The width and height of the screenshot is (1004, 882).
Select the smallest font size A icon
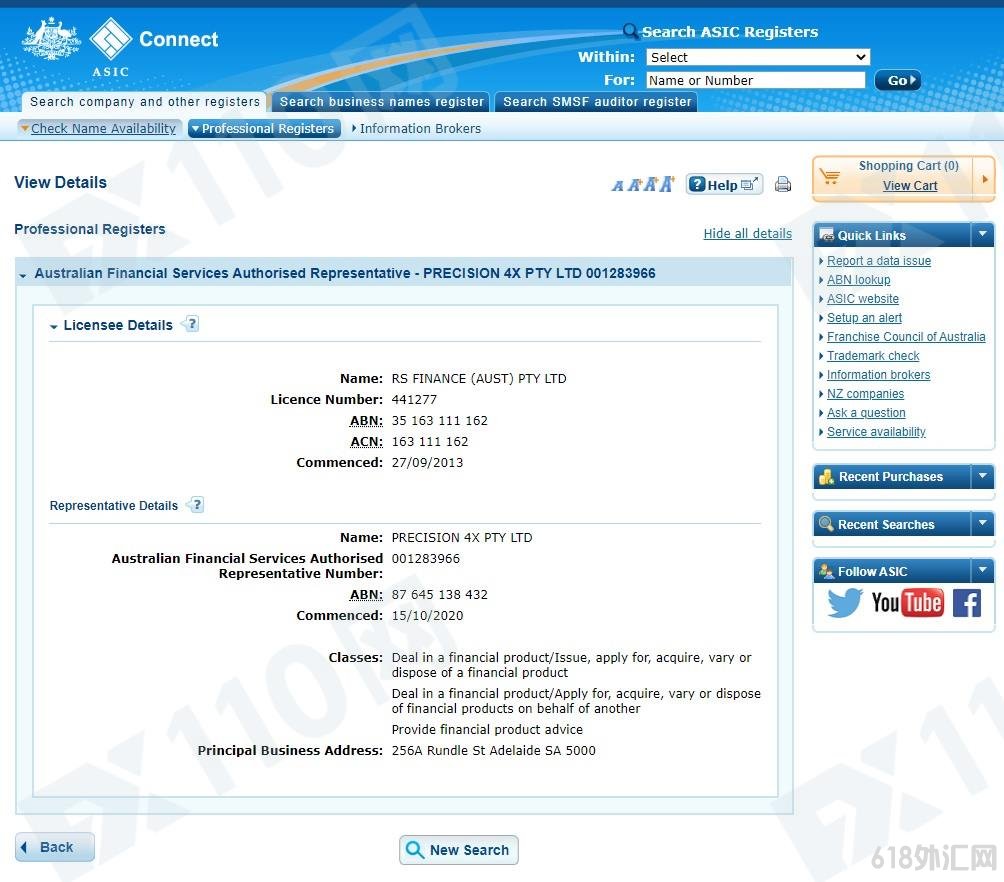point(617,186)
